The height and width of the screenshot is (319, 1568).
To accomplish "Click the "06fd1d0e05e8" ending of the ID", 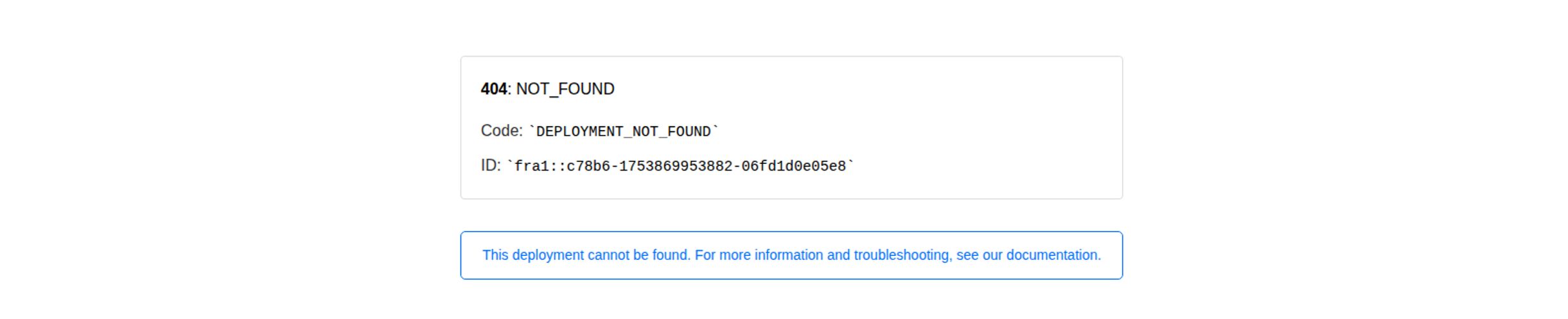I will coord(793,167).
